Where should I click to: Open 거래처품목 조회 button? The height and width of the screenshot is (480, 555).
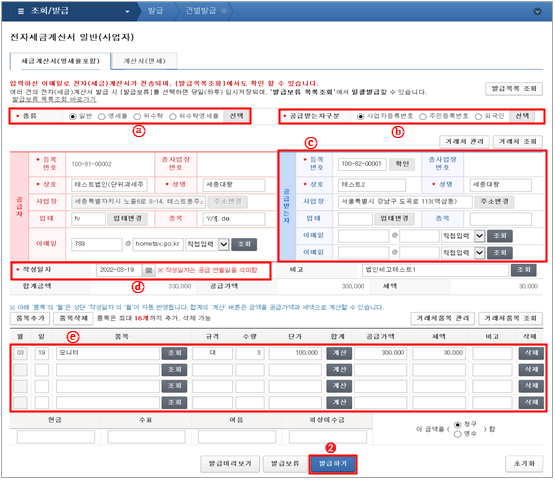point(510,319)
